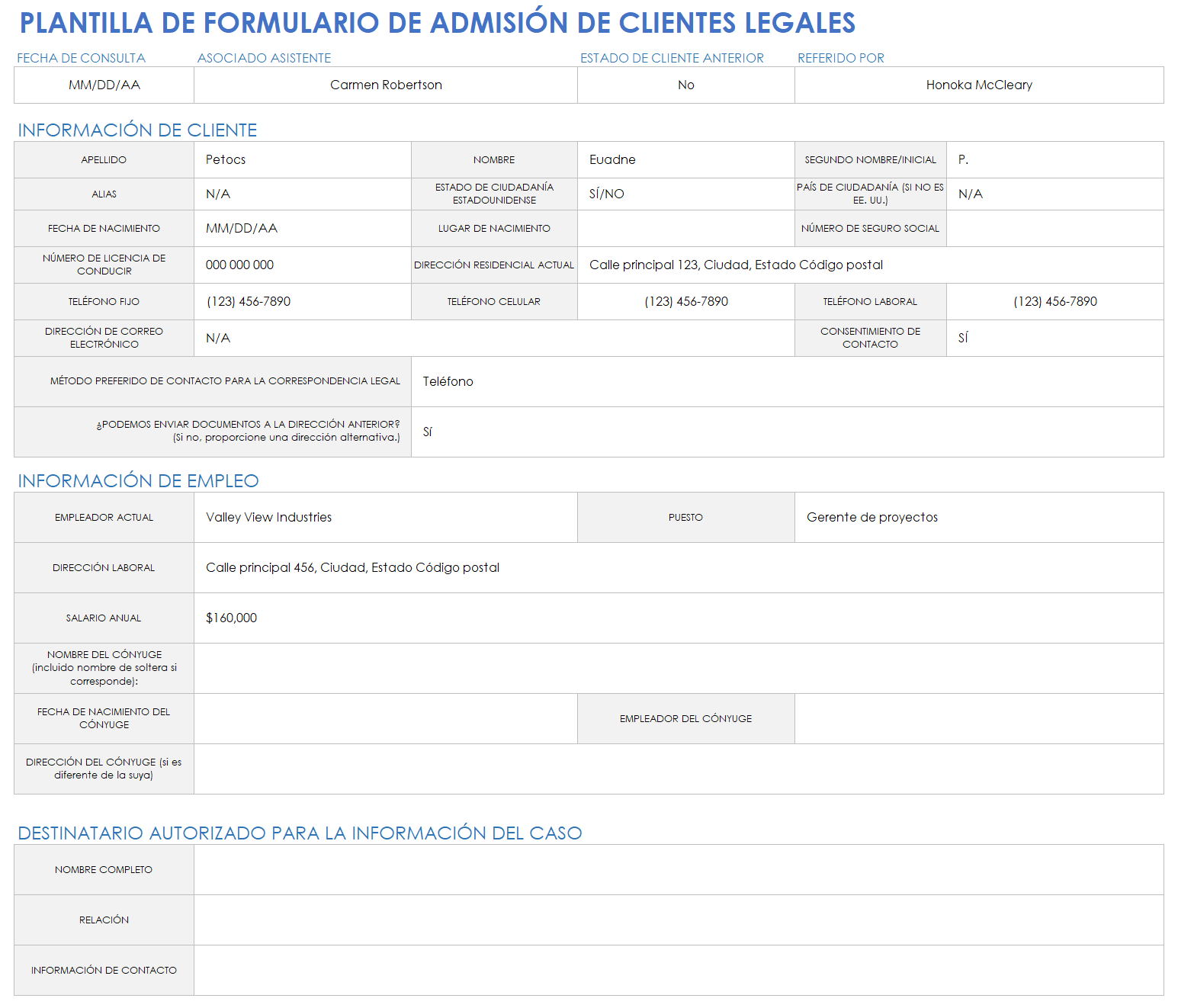Screen dimensions: 1178x1008
Task: Select the MM/DD/AA consultation date field
Action: 104,85
